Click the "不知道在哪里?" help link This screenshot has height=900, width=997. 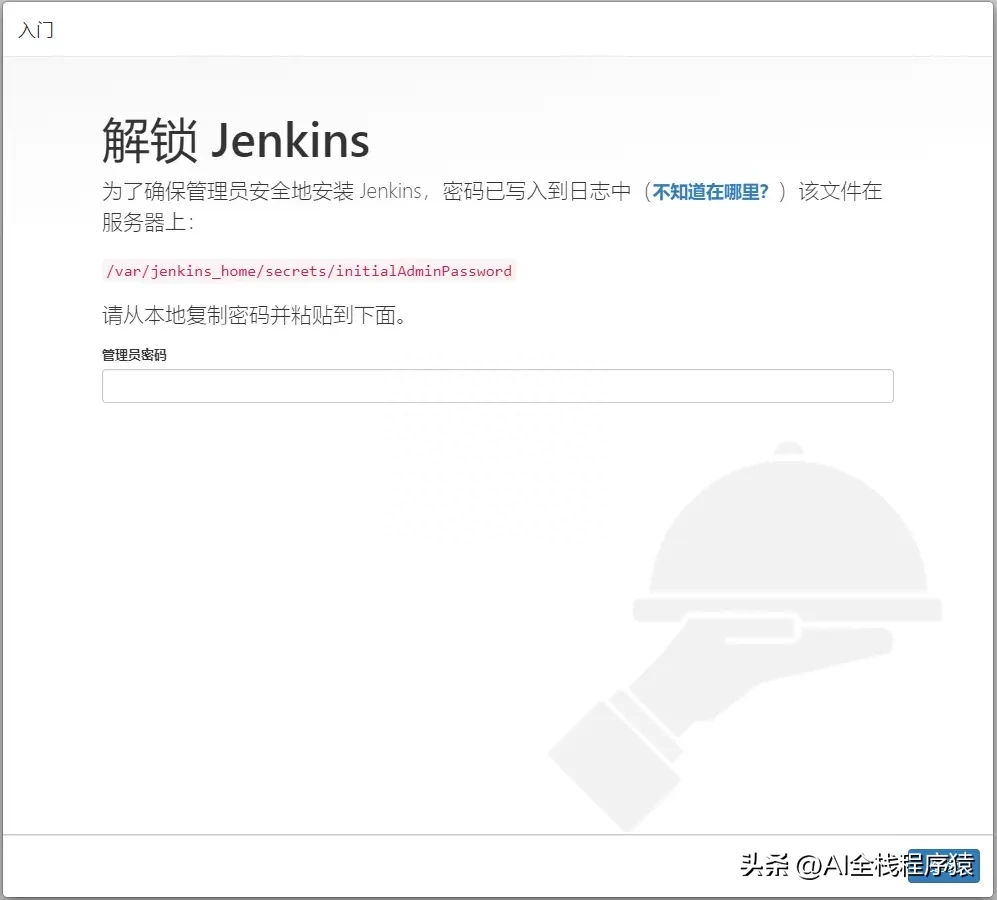point(711,192)
